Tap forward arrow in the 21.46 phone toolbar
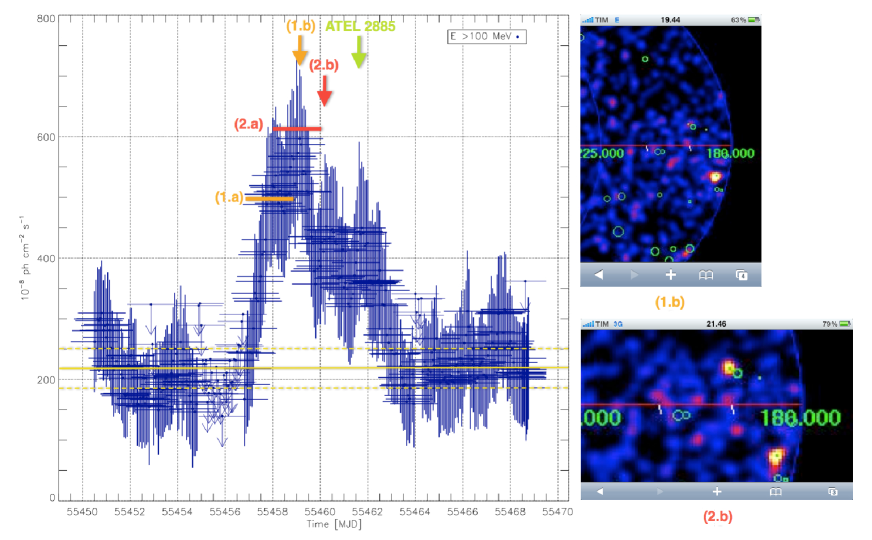872x540 pixels. point(660,492)
